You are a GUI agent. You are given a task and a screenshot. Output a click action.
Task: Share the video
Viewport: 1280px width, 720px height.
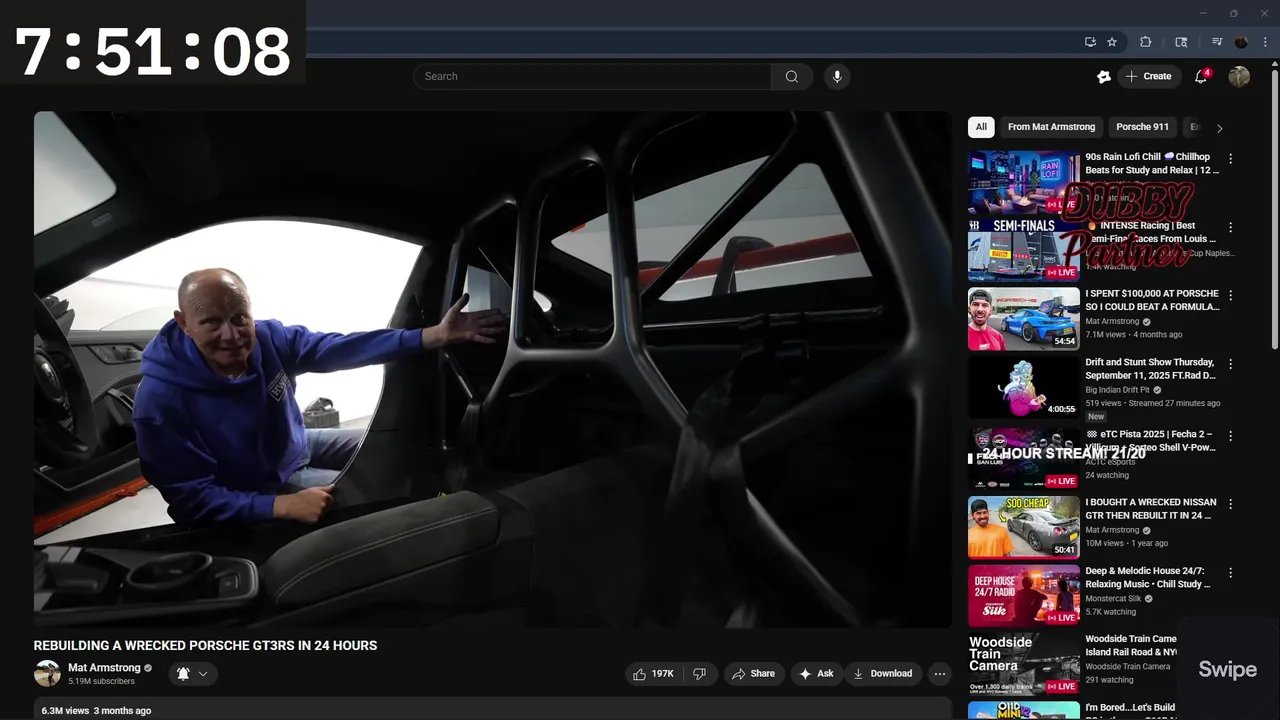tap(753, 674)
